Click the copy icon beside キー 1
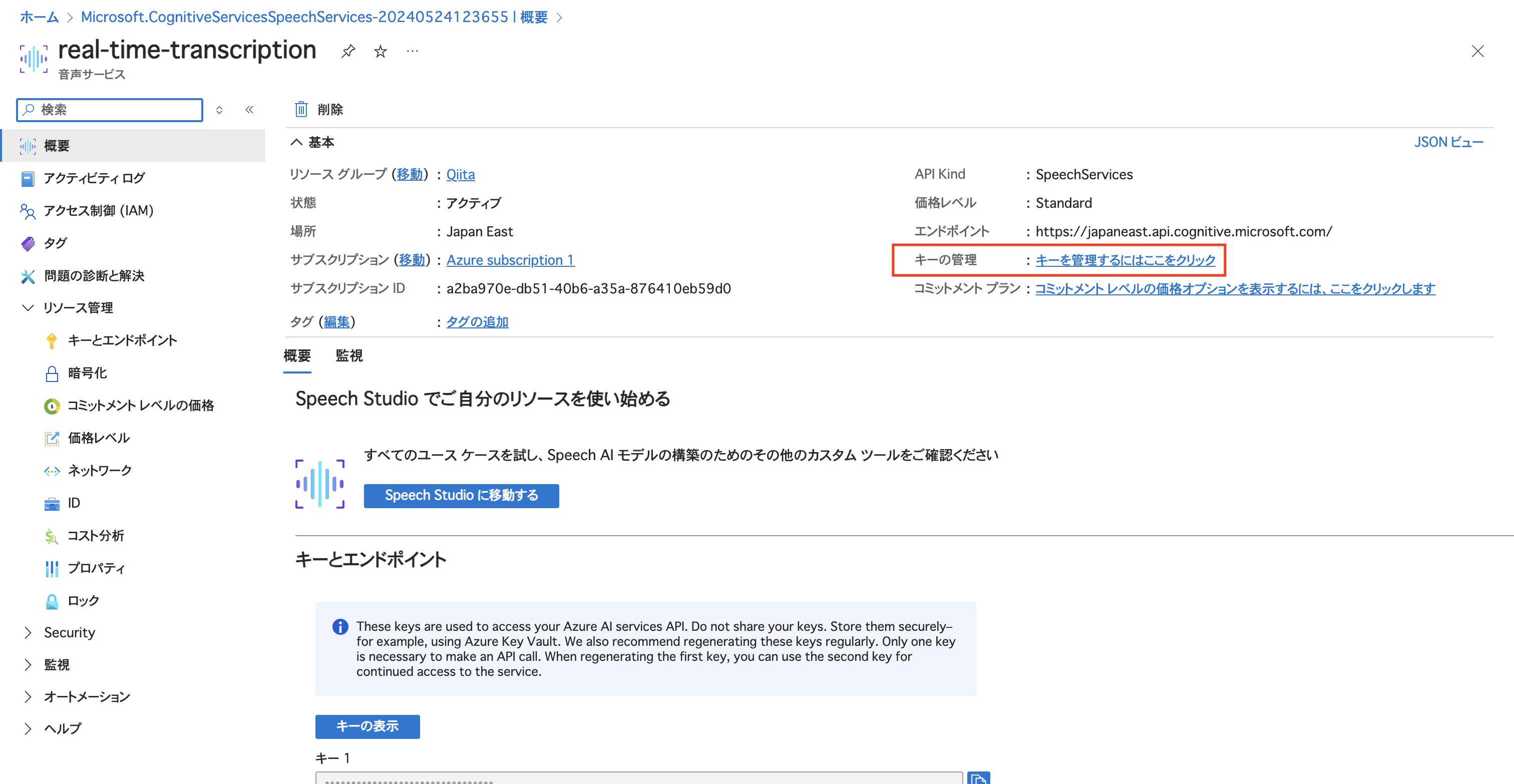This screenshot has width=1514, height=784. tap(979, 778)
